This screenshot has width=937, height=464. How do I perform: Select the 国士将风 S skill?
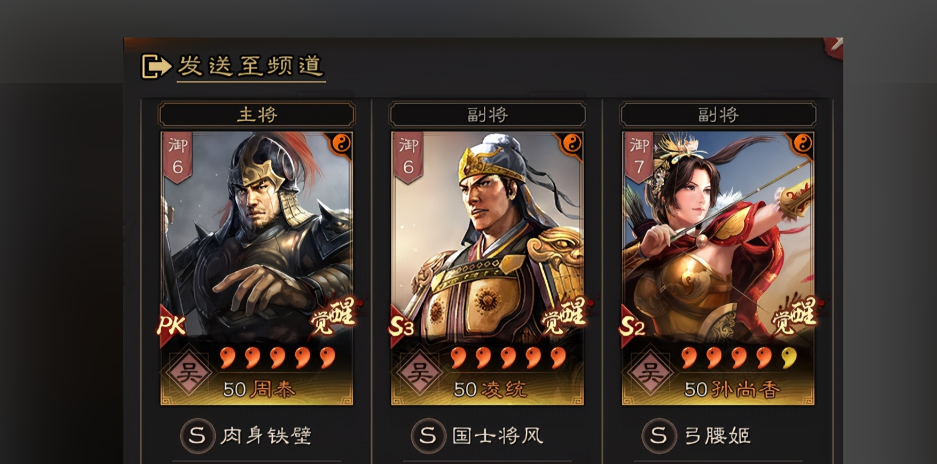pyautogui.click(x=477, y=435)
